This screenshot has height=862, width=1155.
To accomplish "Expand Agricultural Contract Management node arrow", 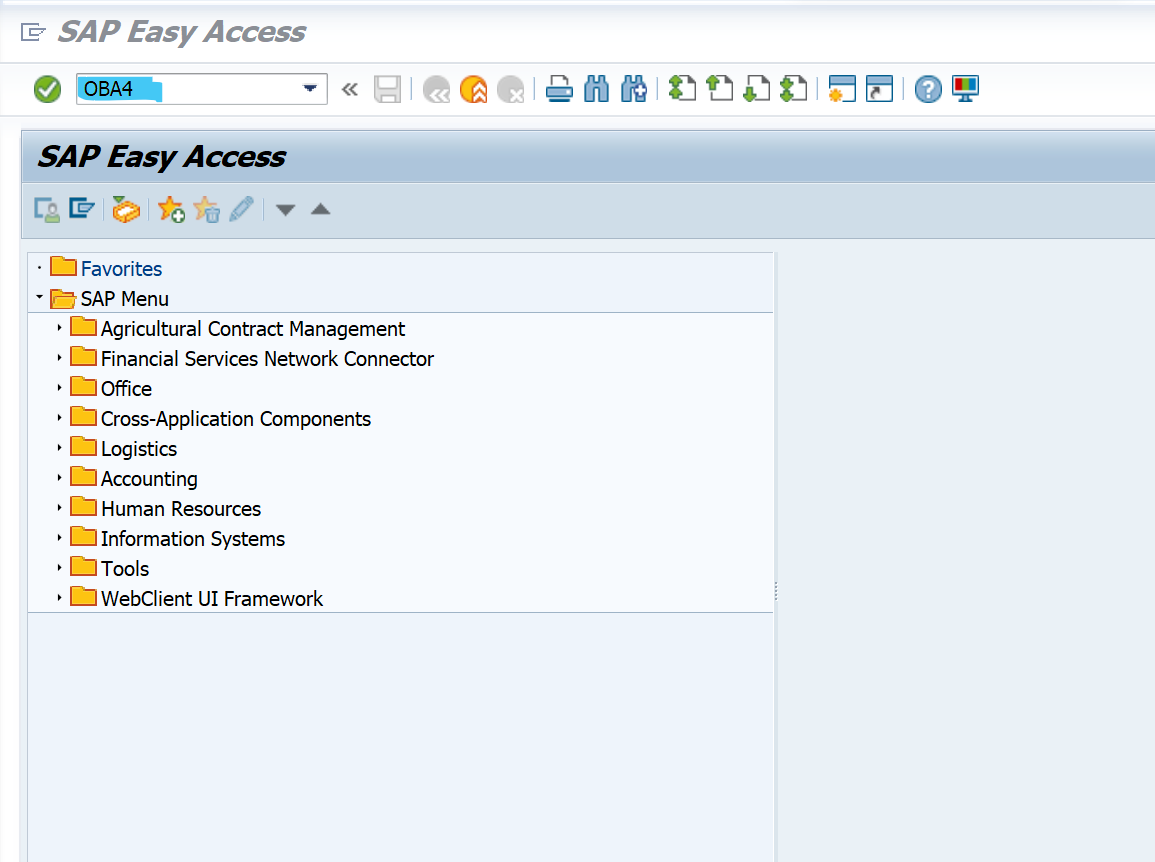I will tap(60, 328).
